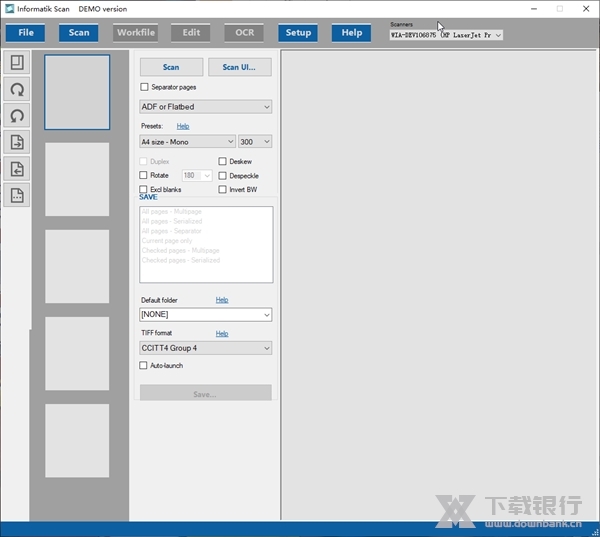600x537 pixels.
Task: Expand the Default folder [NONE] dropdown
Action: (x=205, y=315)
